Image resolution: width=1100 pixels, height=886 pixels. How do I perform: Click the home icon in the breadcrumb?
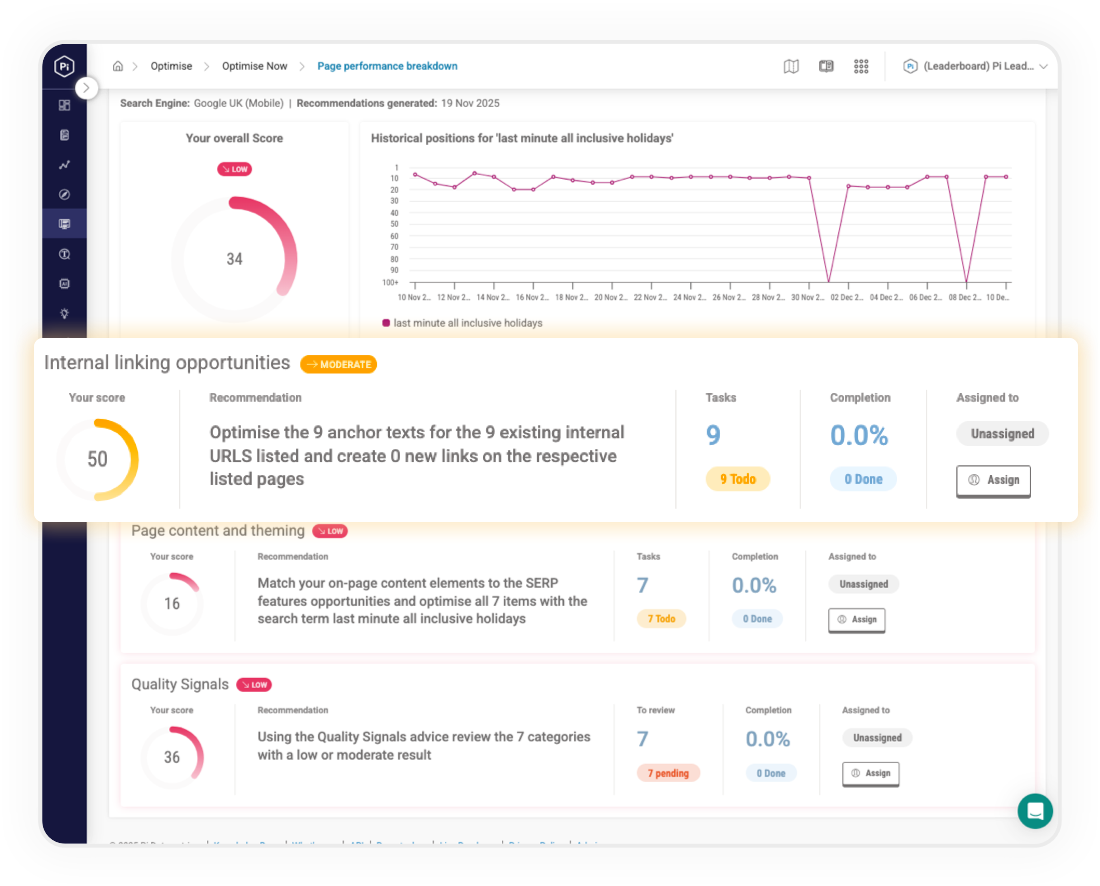(x=118, y=66)
